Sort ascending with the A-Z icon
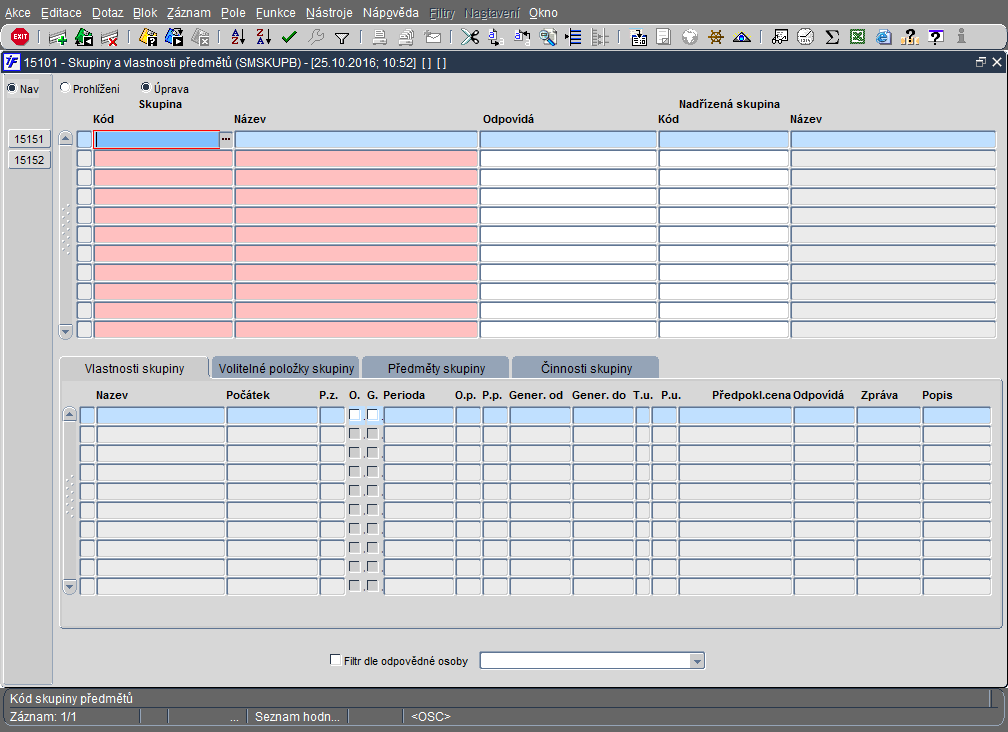The width and height of the screenshot is (1008, 732). tap(238, 37)
